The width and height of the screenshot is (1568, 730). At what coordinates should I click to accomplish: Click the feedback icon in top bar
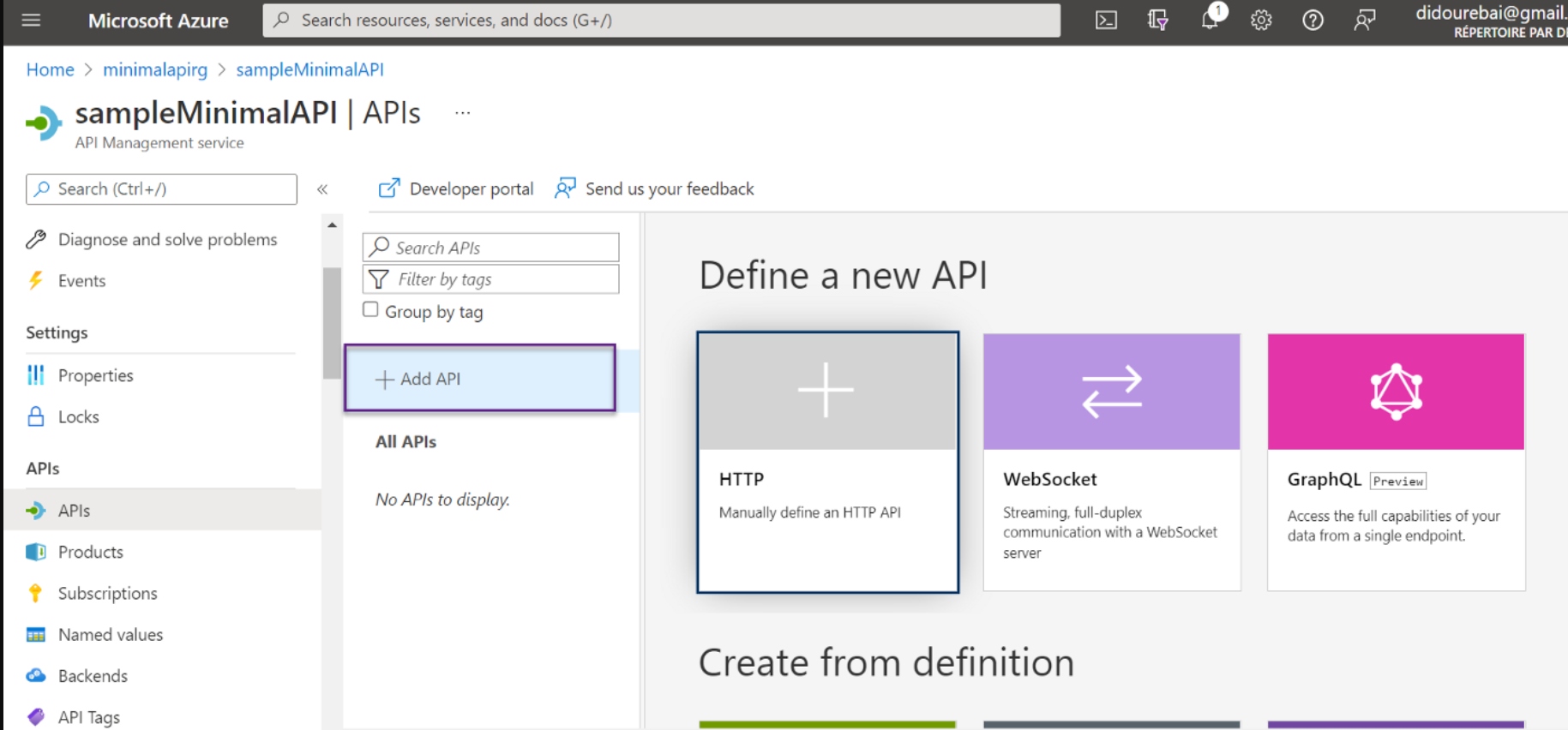(1364, 21)
